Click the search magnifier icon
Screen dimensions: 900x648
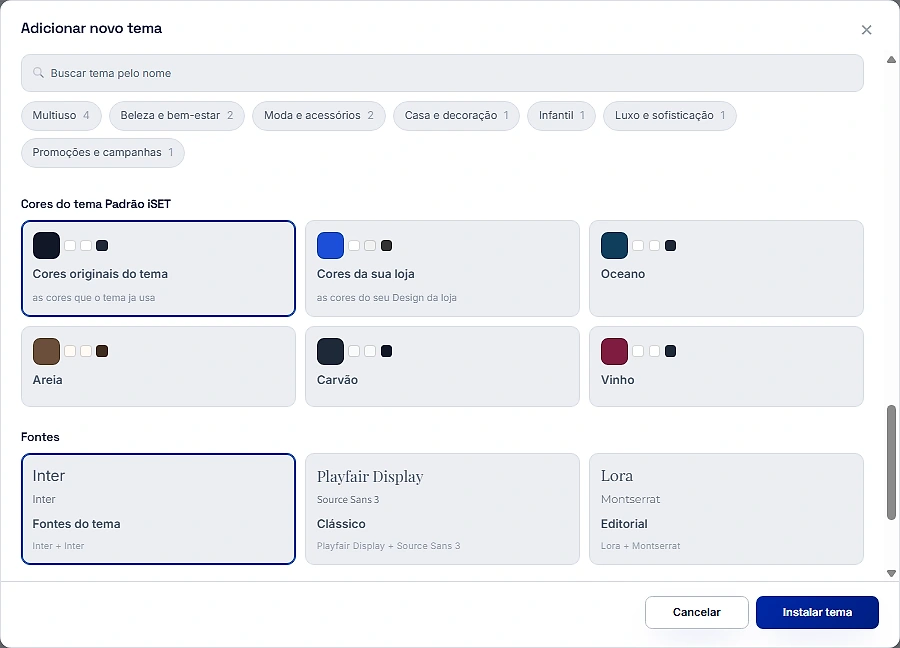click(x=38, y=73)
